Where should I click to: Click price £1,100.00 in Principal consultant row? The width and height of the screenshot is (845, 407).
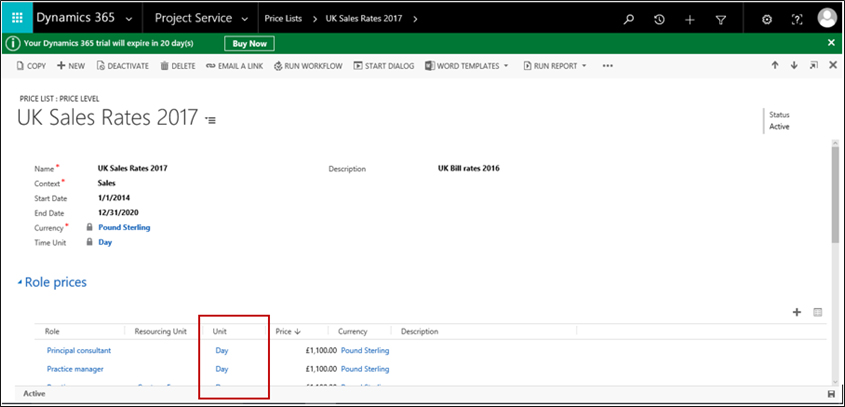321,350
